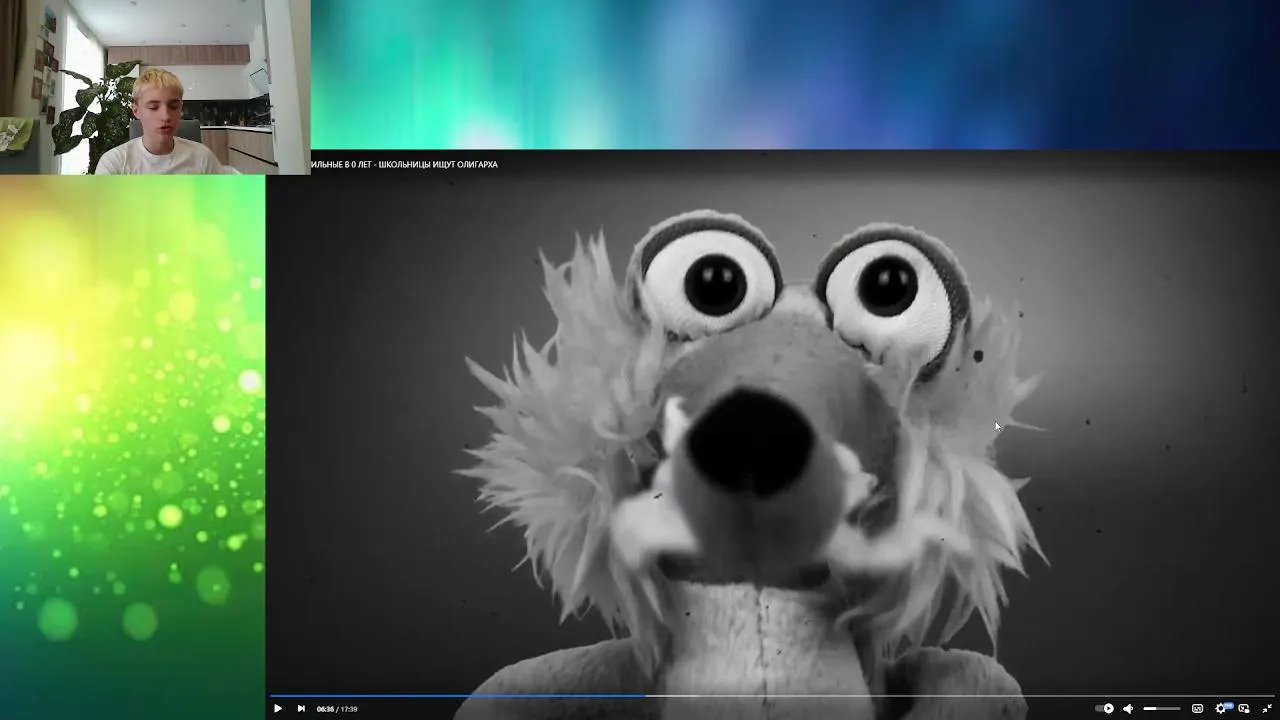Toggle the autoplay switch
Viewport: 1280px width, 720px height.
click(x=1104, y=708)
